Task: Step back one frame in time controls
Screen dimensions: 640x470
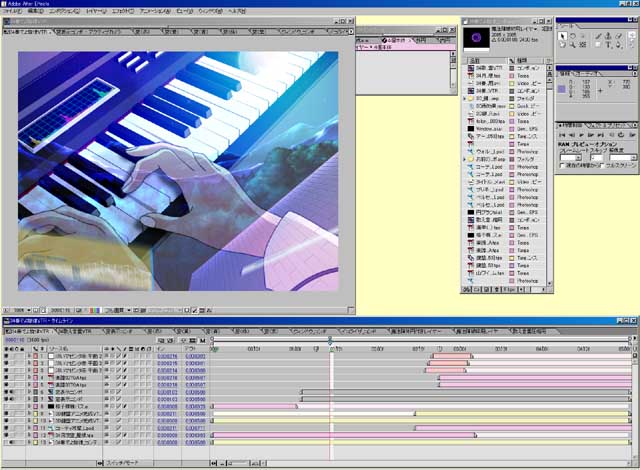Action: tap(572, 135)
